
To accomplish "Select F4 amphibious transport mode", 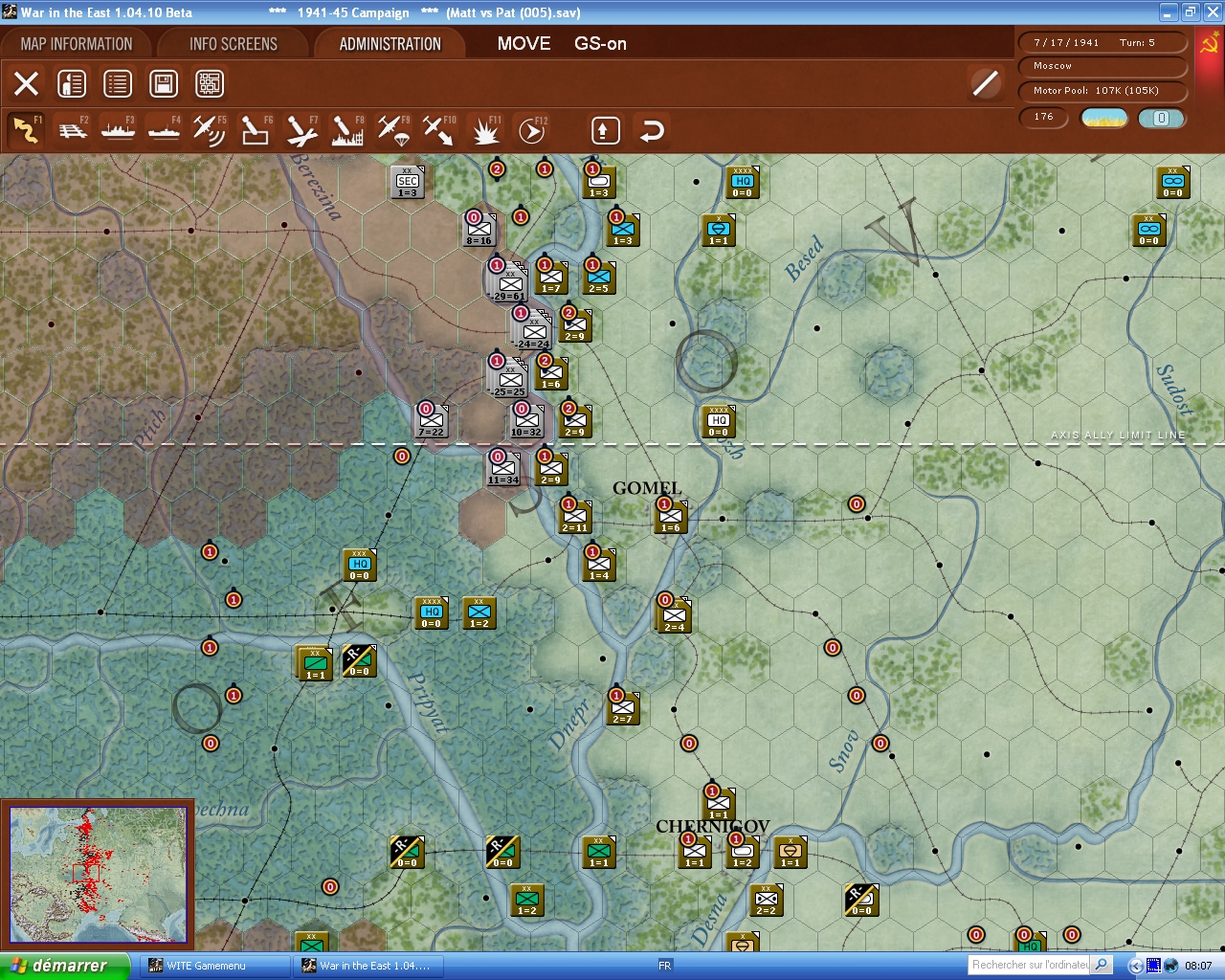I will (x=165, y=130).
